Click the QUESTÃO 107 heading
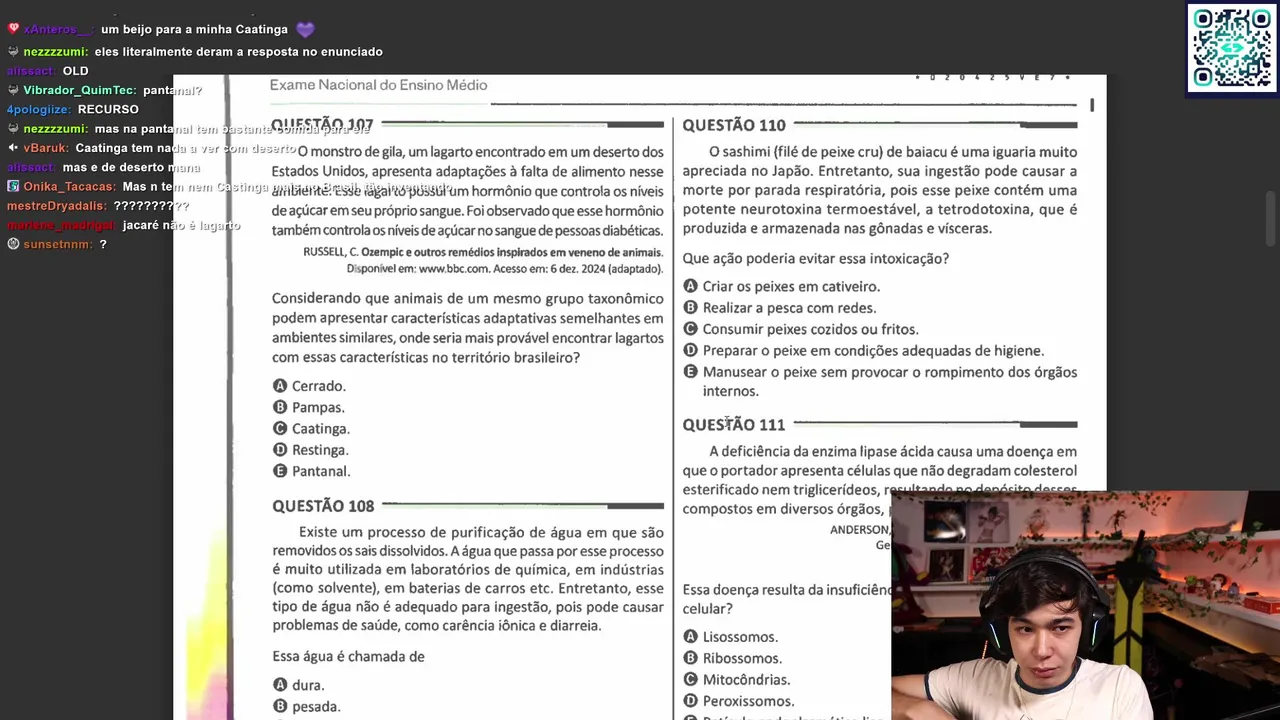The width and height of the screenshot is (1280, 720). click(322, 125)
